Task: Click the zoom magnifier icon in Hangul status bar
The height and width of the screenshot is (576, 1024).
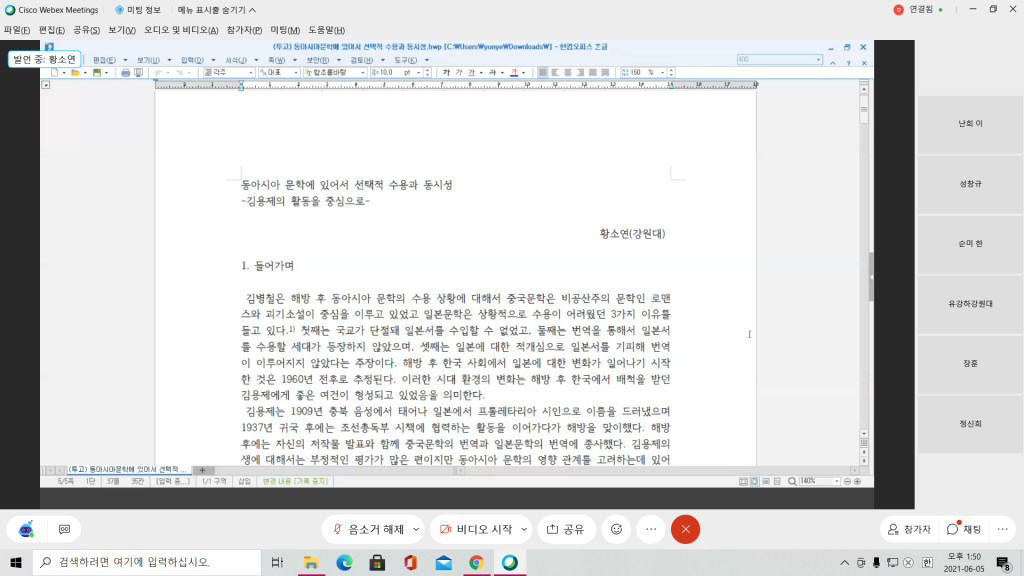Action: (792, 481)
